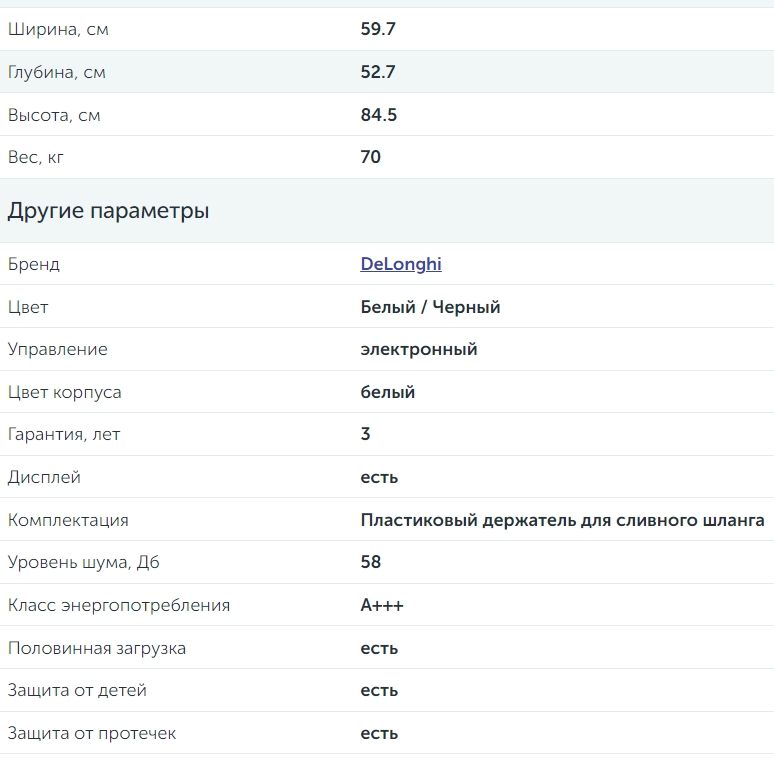Viewport: 774px width, 770px height.
Task: Click 'Пластиковый держатель для сливного шланга' text
Action: 562,520
